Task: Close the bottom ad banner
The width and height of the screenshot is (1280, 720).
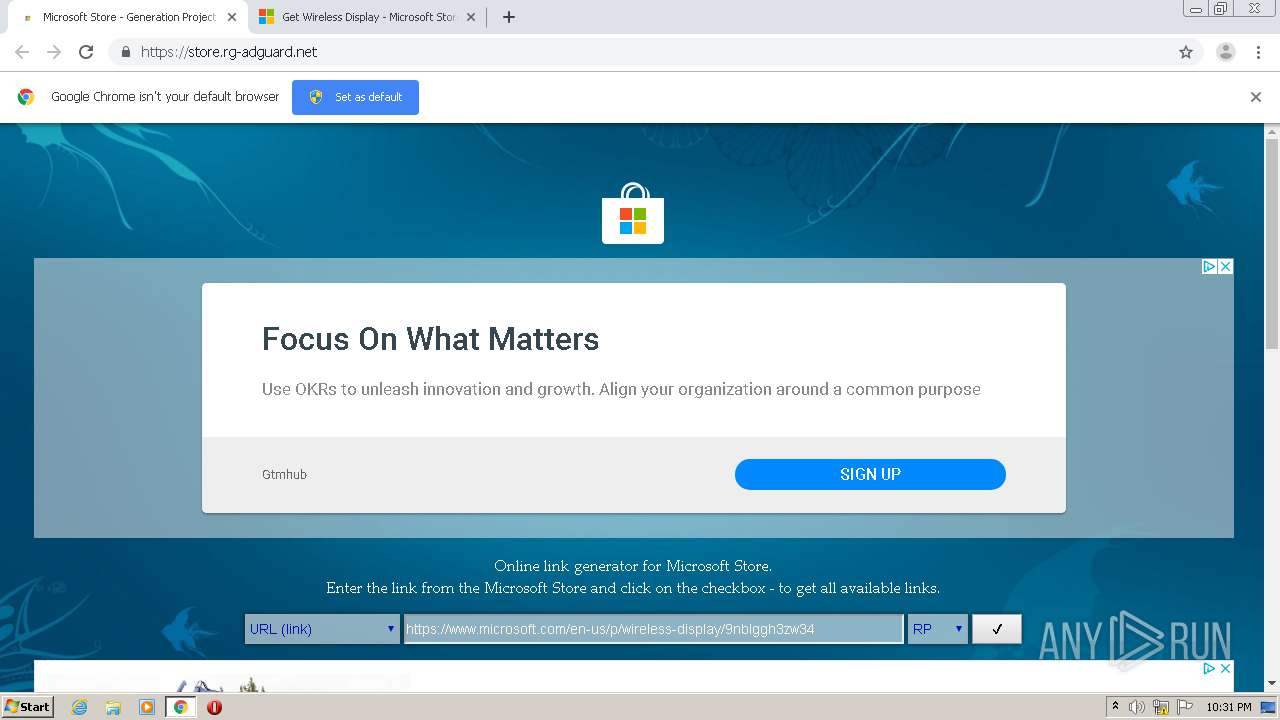Action: [x=1225, y=668]
